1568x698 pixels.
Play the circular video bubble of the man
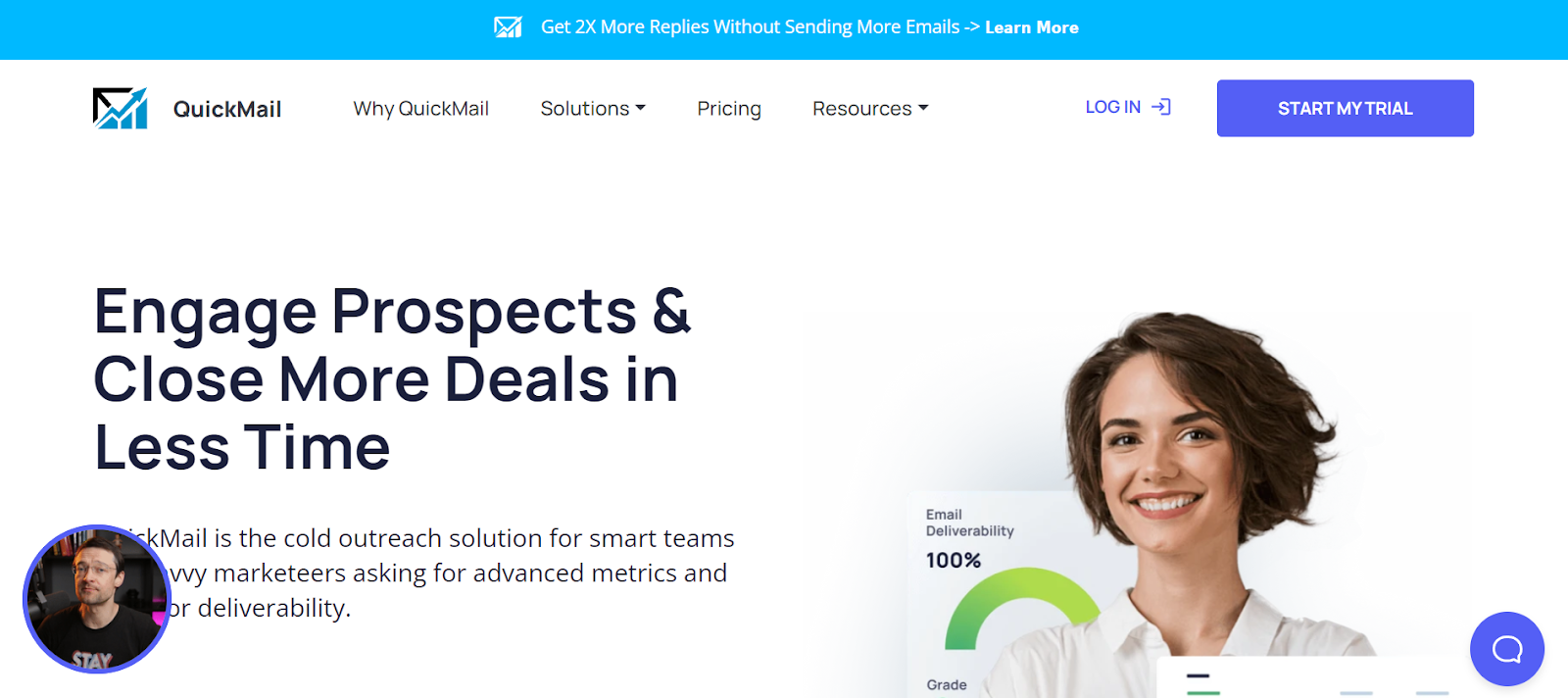[x=97, y=599]
